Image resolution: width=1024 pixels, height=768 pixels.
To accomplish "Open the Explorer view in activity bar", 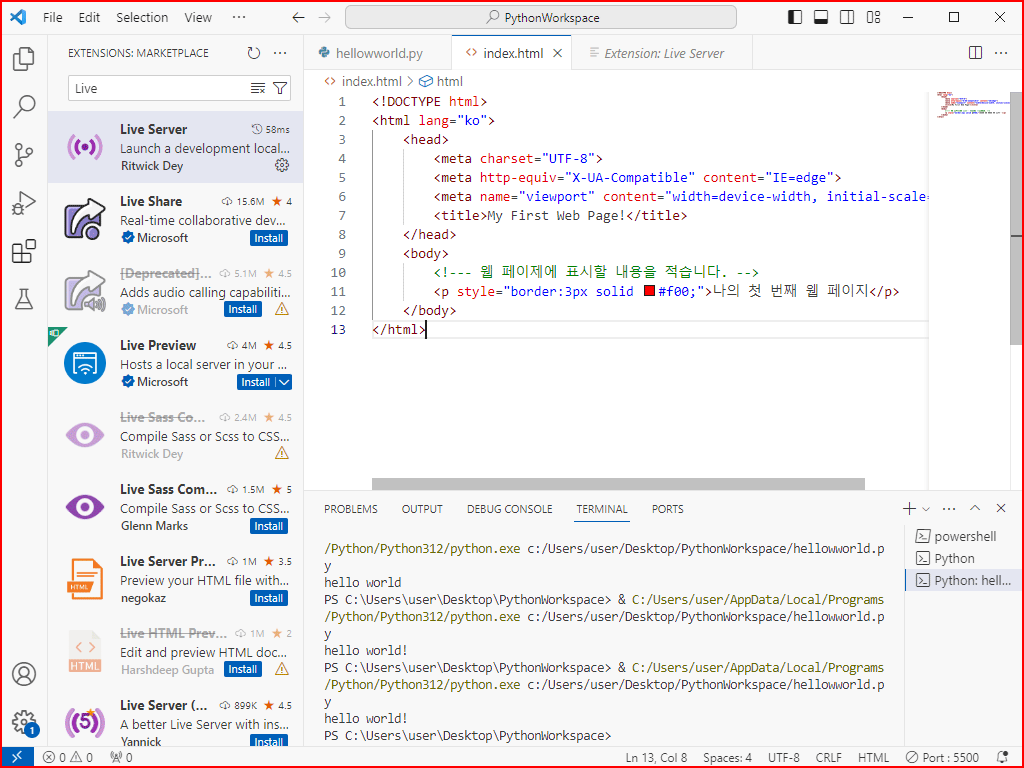I will point(24,59).
